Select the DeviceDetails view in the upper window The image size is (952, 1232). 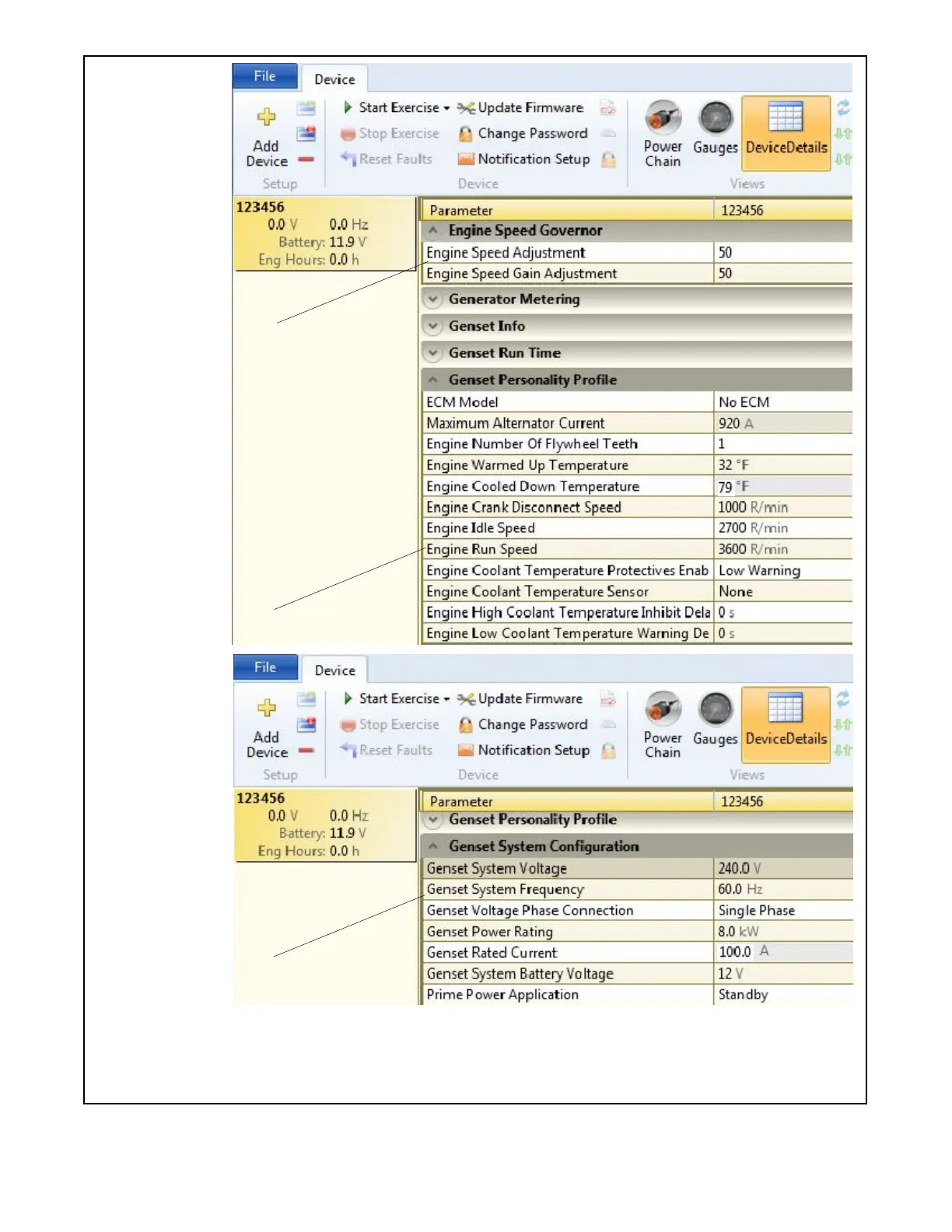(x=786, y=133)
